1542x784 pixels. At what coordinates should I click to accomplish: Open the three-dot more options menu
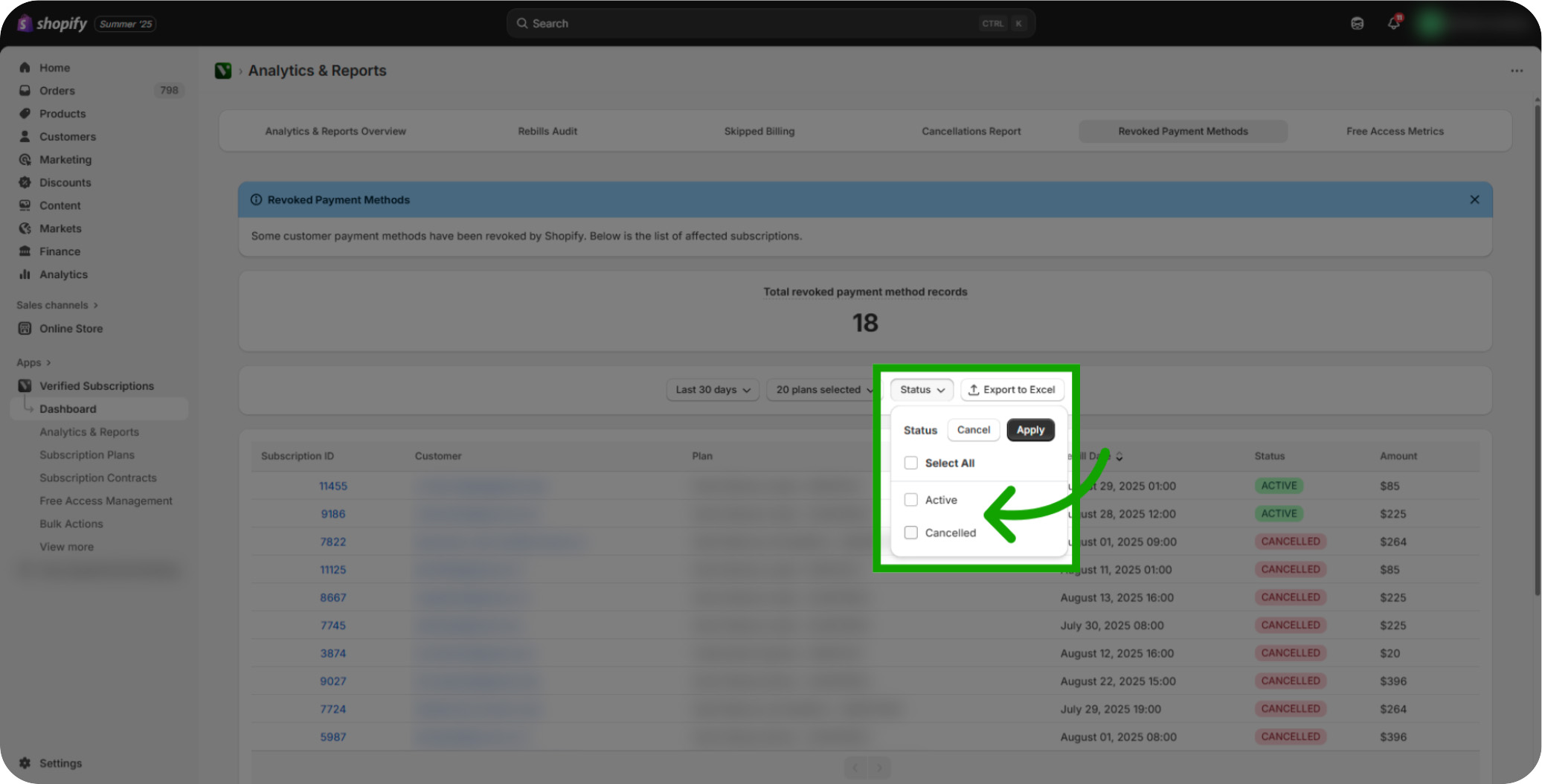point(1517,71)
